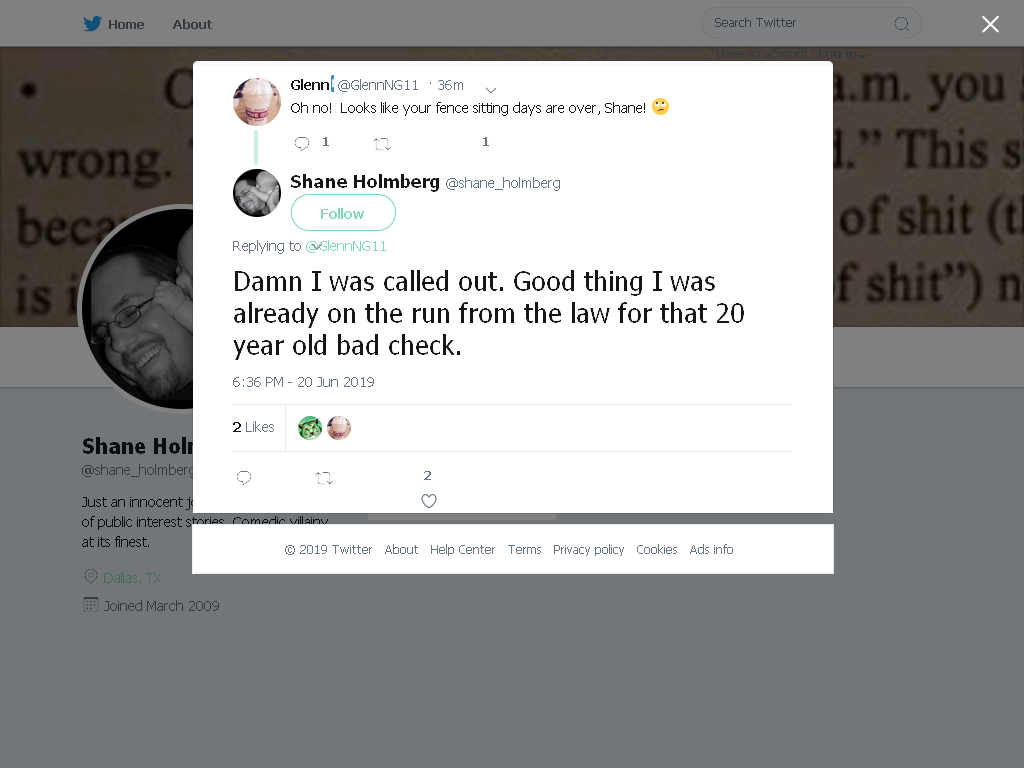The image size is (1024, 768).
Task: Open the Privacy policy footer link
Action: pos(588,550)
